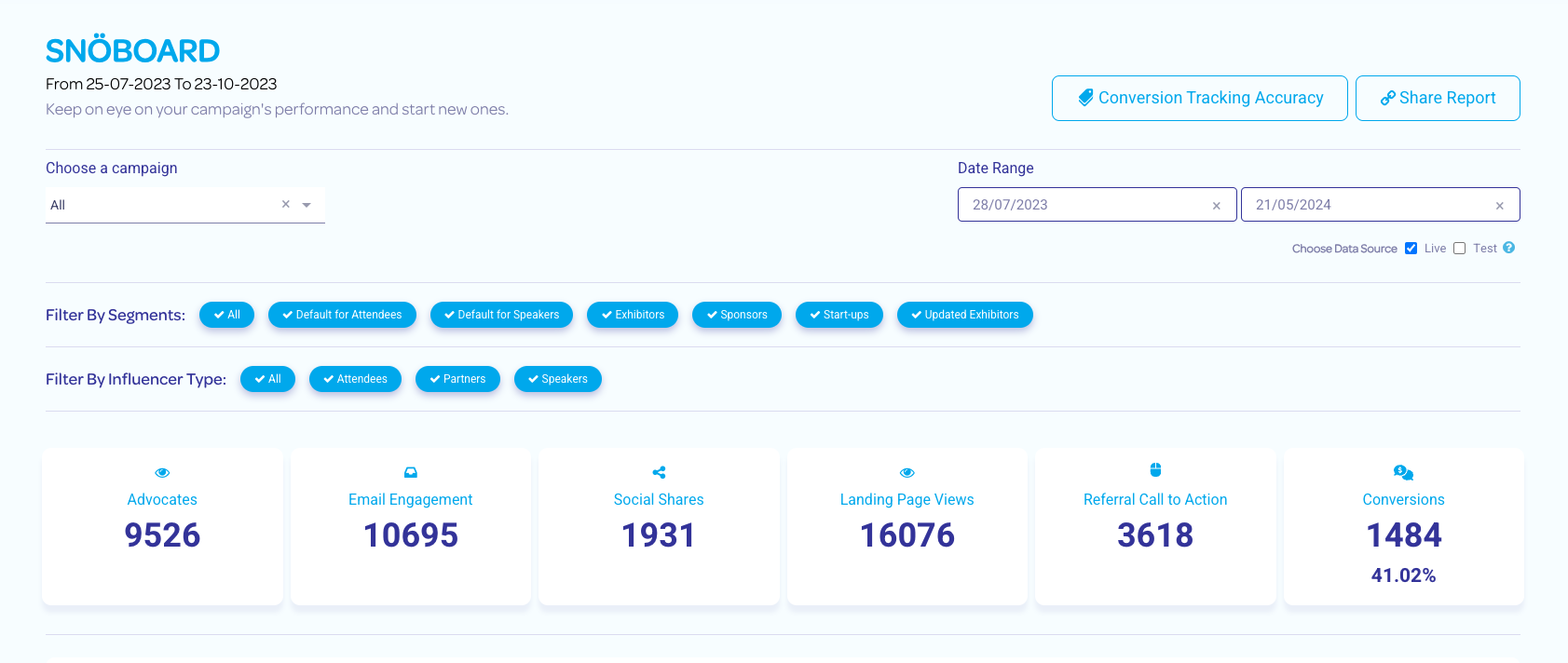This screenshot has width=1568, height=663.
Task: Click the Conversions chat-dollar icon
Action: 1403,473
